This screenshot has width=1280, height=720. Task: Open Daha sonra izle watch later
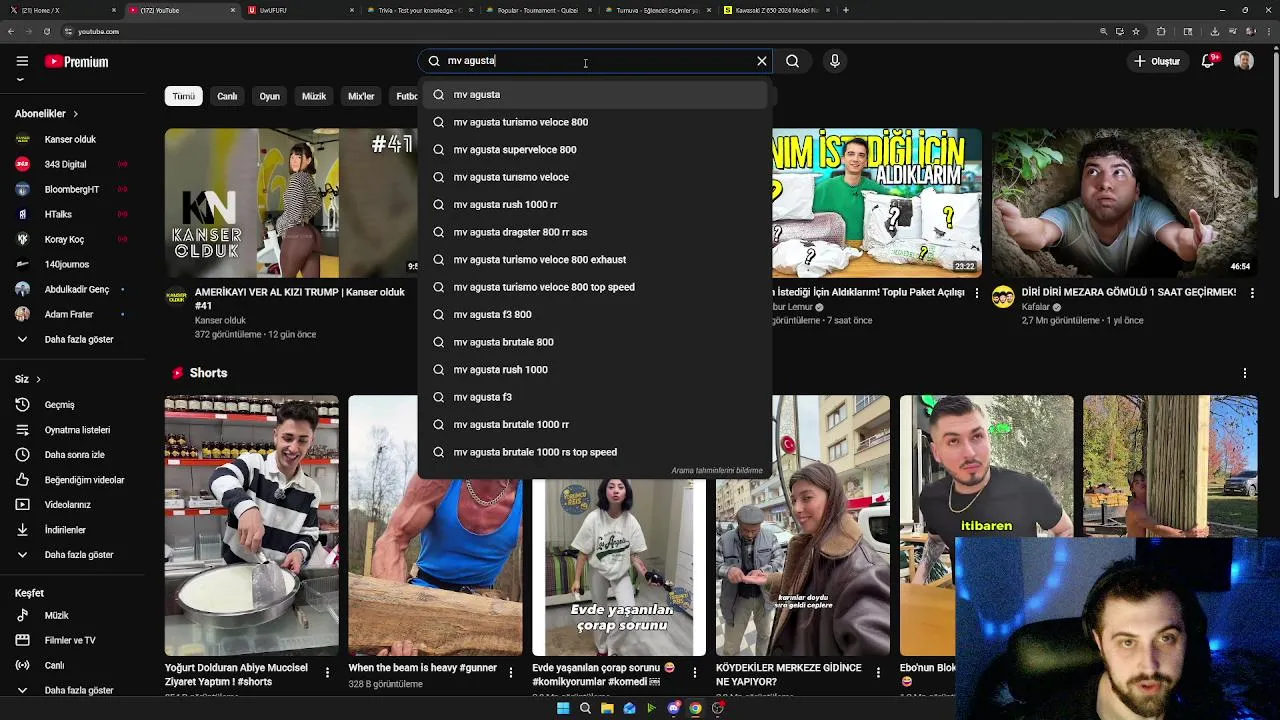[70, 455]
